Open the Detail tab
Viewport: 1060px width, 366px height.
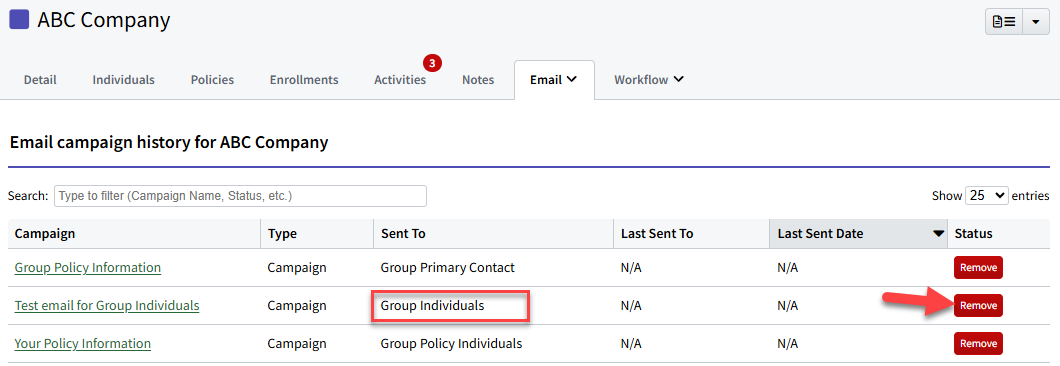(40, 80)
